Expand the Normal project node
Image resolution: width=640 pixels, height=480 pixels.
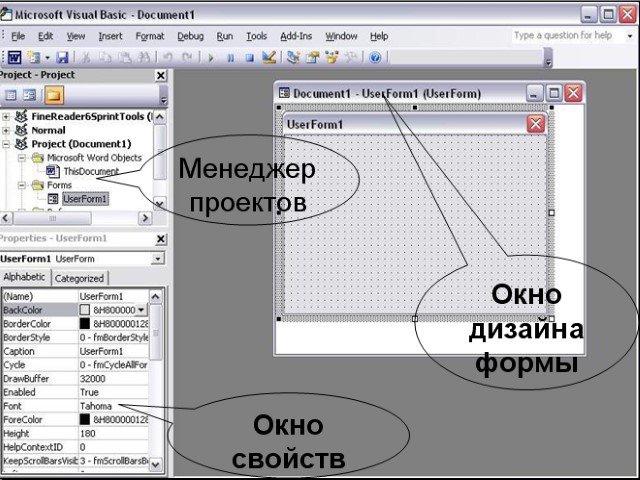tap(6, 131)
